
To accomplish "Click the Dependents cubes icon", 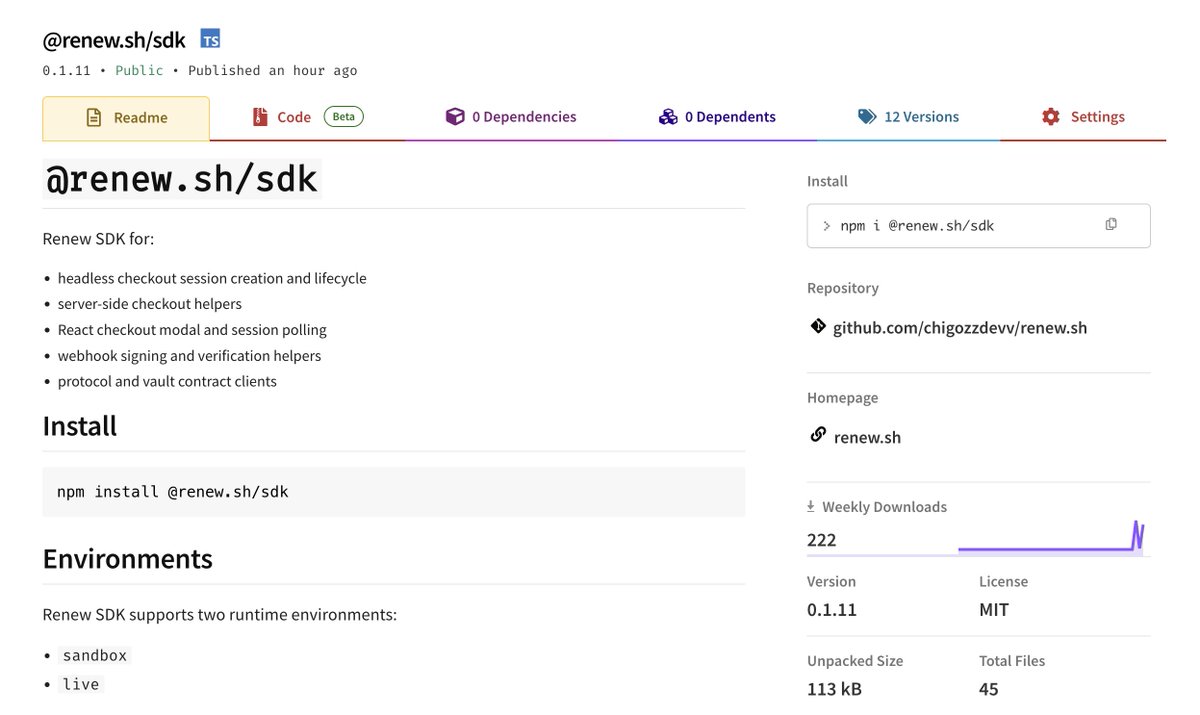I will click(668, 117).
